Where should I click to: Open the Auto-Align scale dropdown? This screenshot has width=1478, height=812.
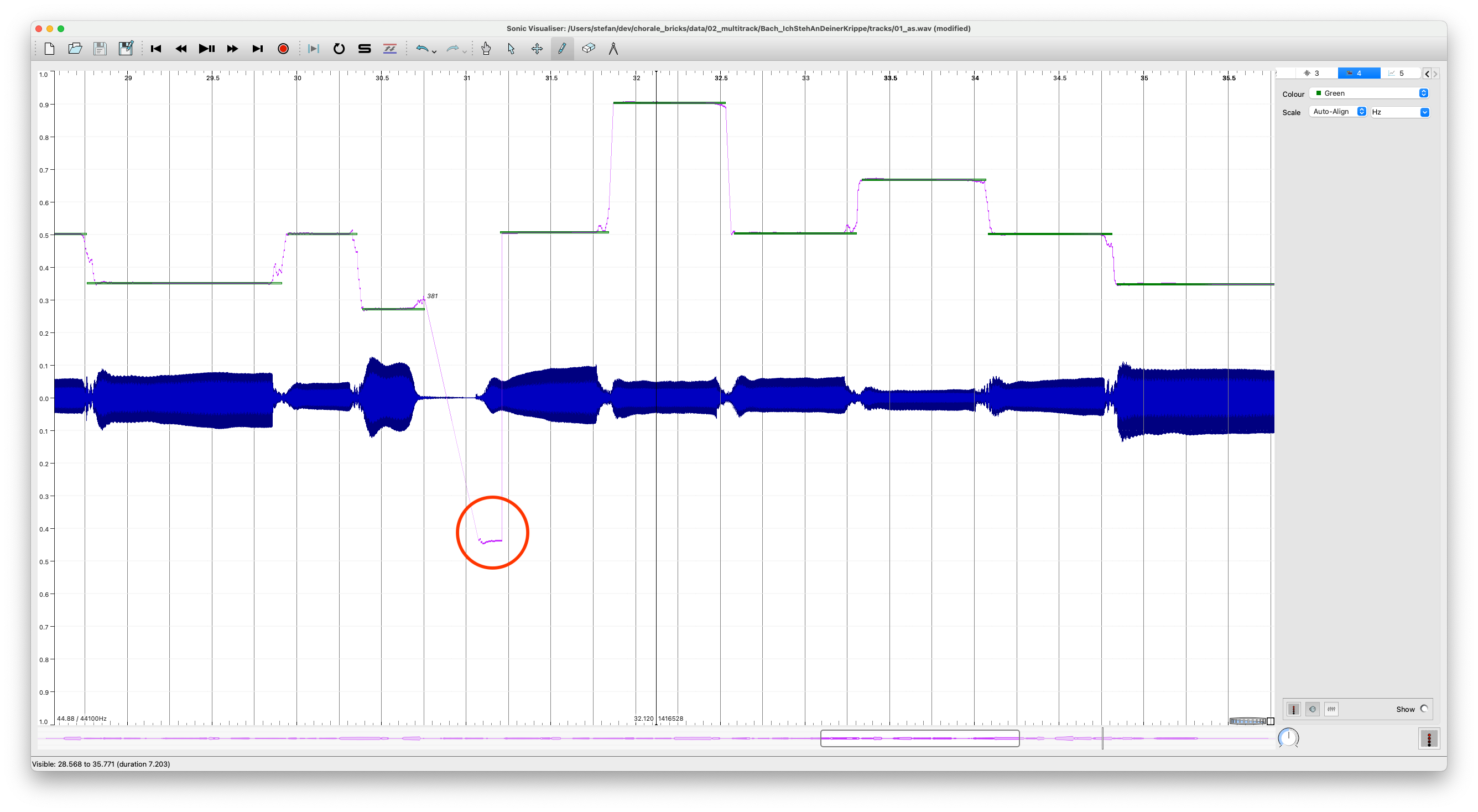click(1337, 111)
